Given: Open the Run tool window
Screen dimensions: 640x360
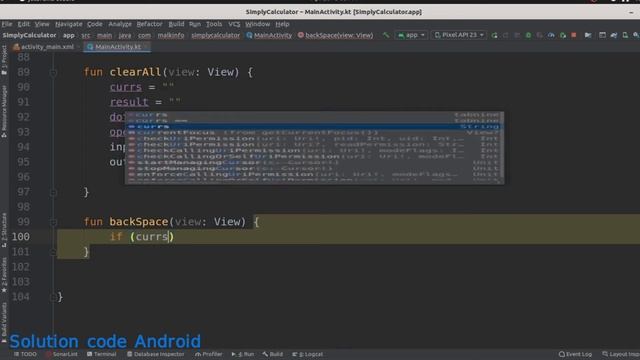Looking at the screenshot, I should [243, 354].
